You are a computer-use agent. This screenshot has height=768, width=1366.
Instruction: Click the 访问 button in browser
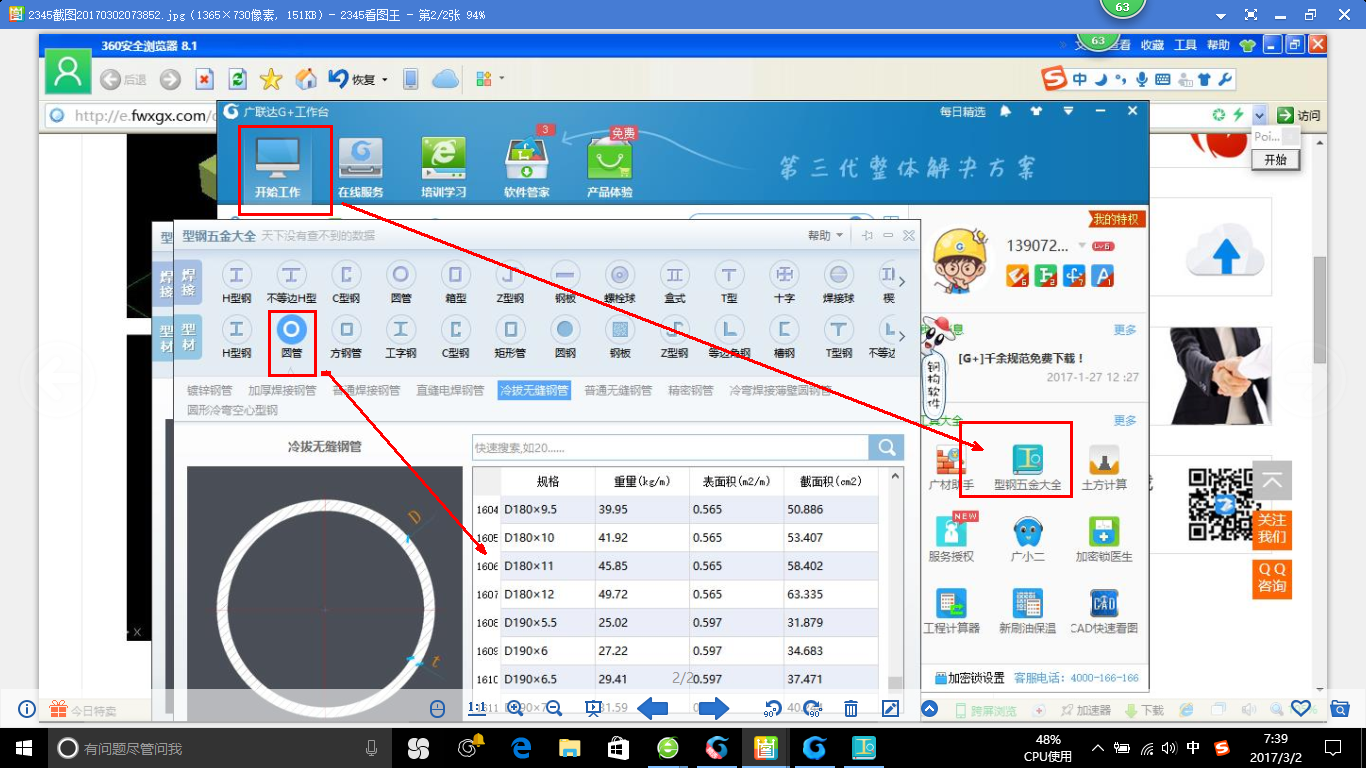click(1300, 115)
